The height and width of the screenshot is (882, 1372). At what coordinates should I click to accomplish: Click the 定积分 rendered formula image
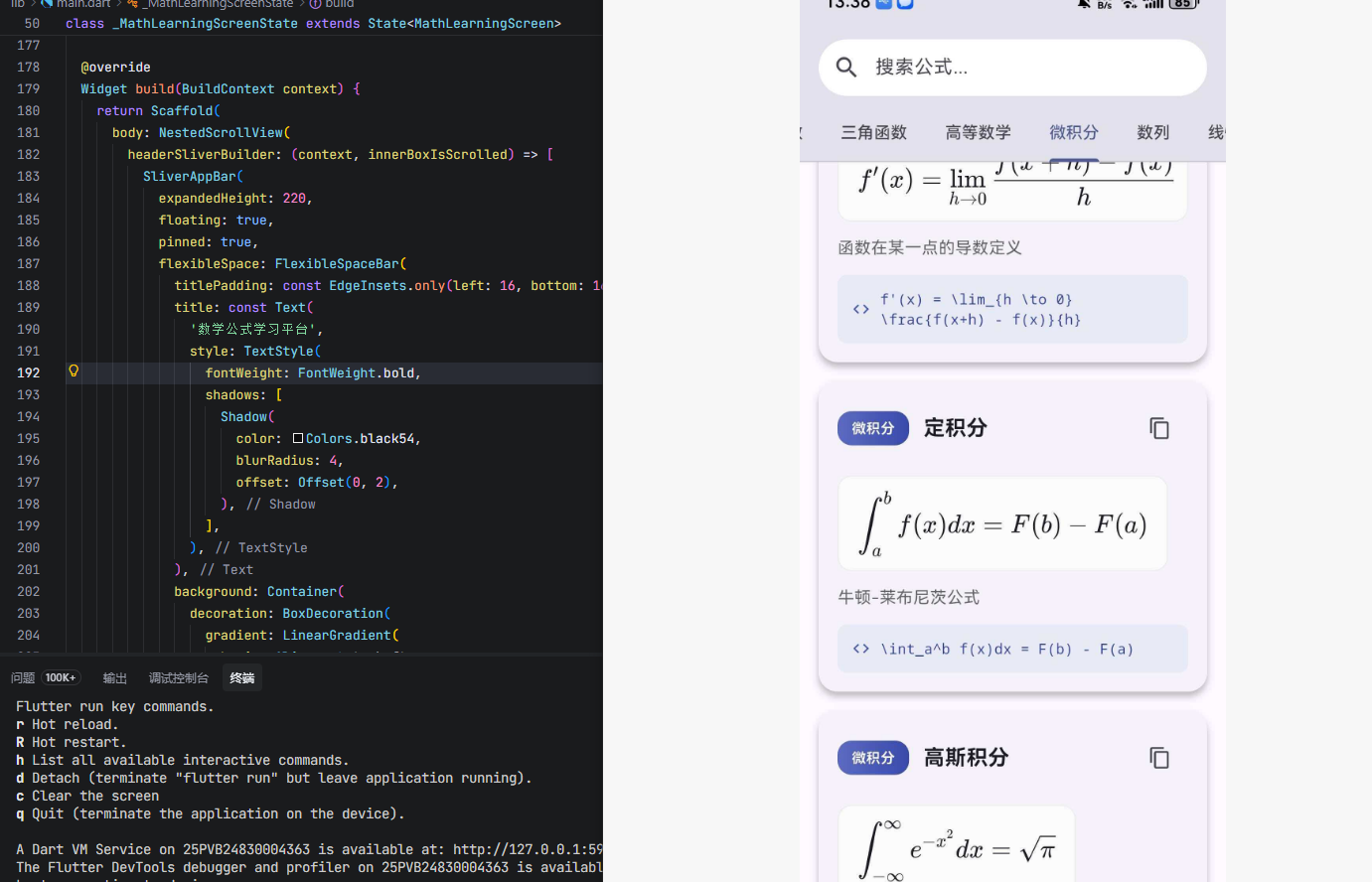[x=1002, y=523]
